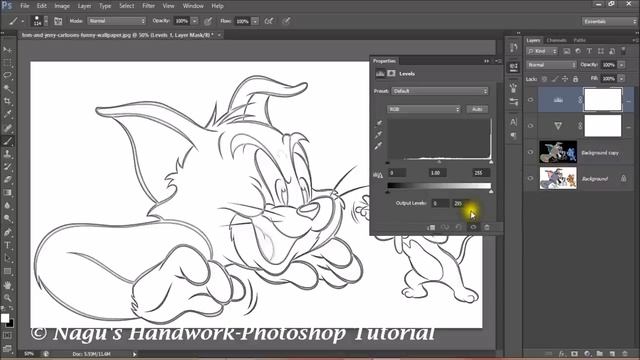Open the layer Opacity dropdown arrow
The height and width of the screenshot is (360, 640).
[x=621, y=65]
